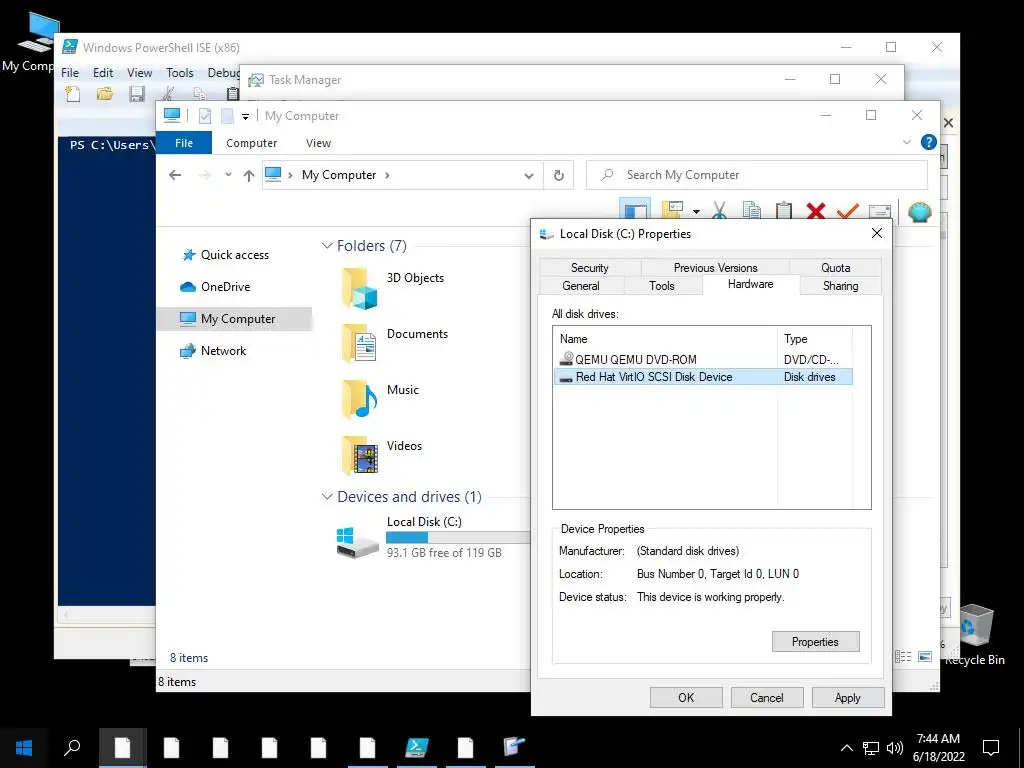The height and width of the screenshot is (768, 1024).
Task: Click the teal shell icon in Explorer toolbar
Action: click(x=920, y=212)
